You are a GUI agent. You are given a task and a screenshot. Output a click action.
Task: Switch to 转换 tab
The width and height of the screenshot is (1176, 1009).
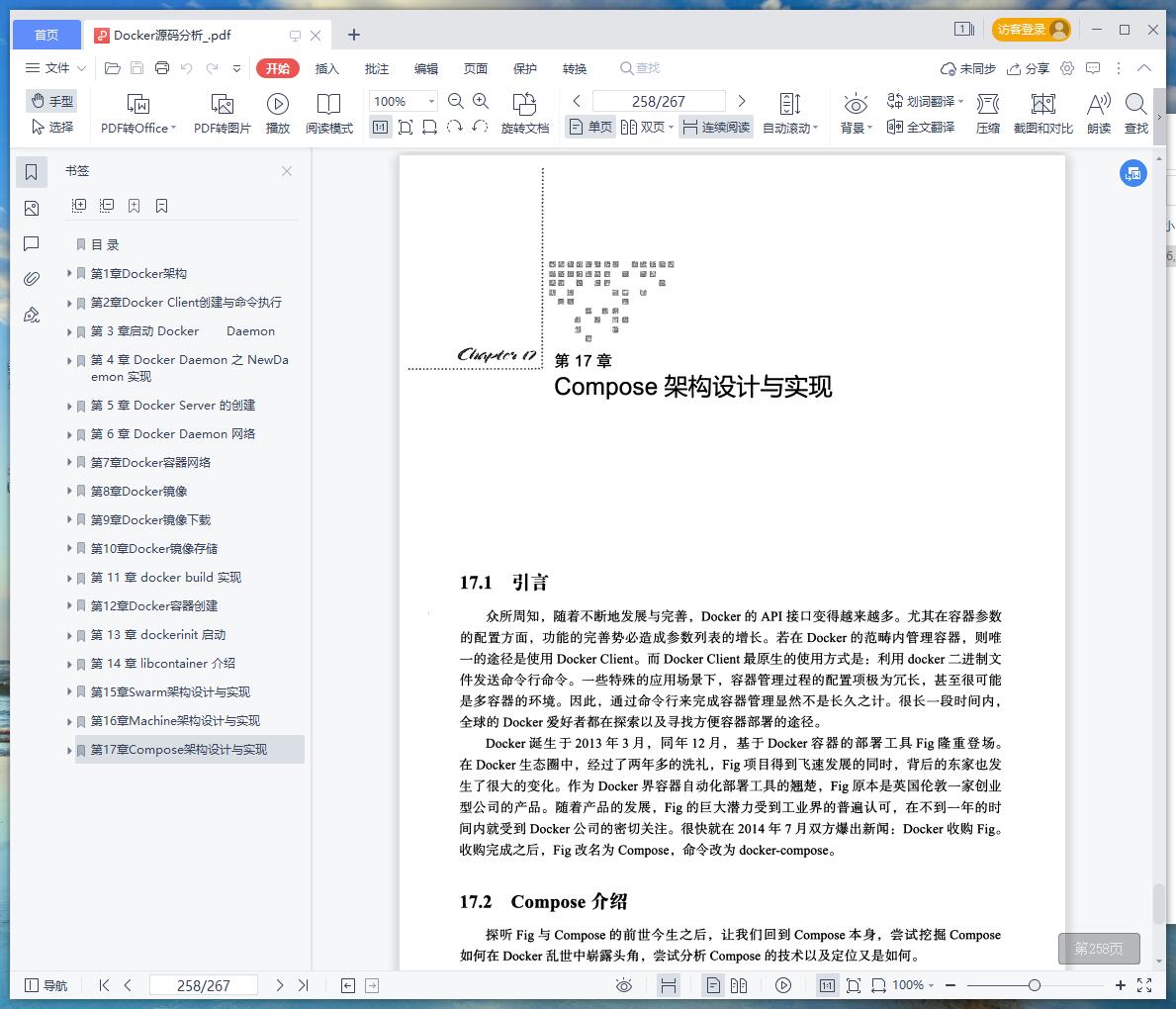tap(575, 68)
